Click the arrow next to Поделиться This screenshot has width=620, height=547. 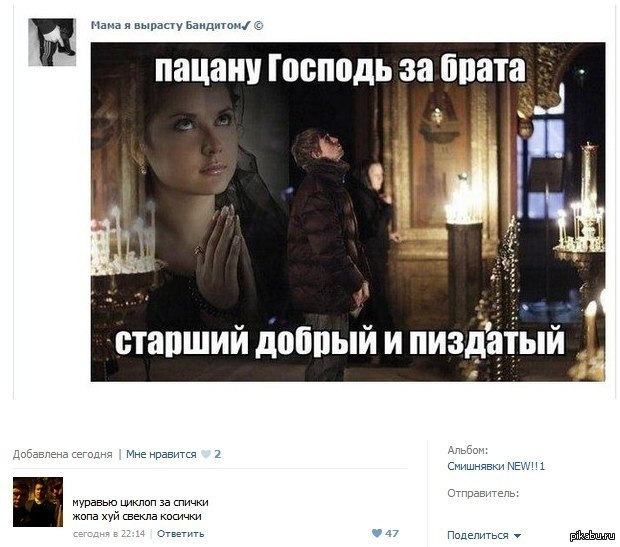(517, 536)
